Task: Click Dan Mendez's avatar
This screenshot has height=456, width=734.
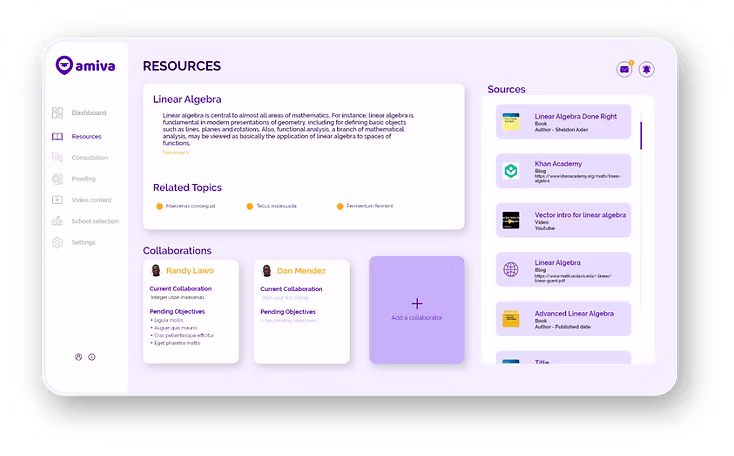Action: [x=267, y=271]
